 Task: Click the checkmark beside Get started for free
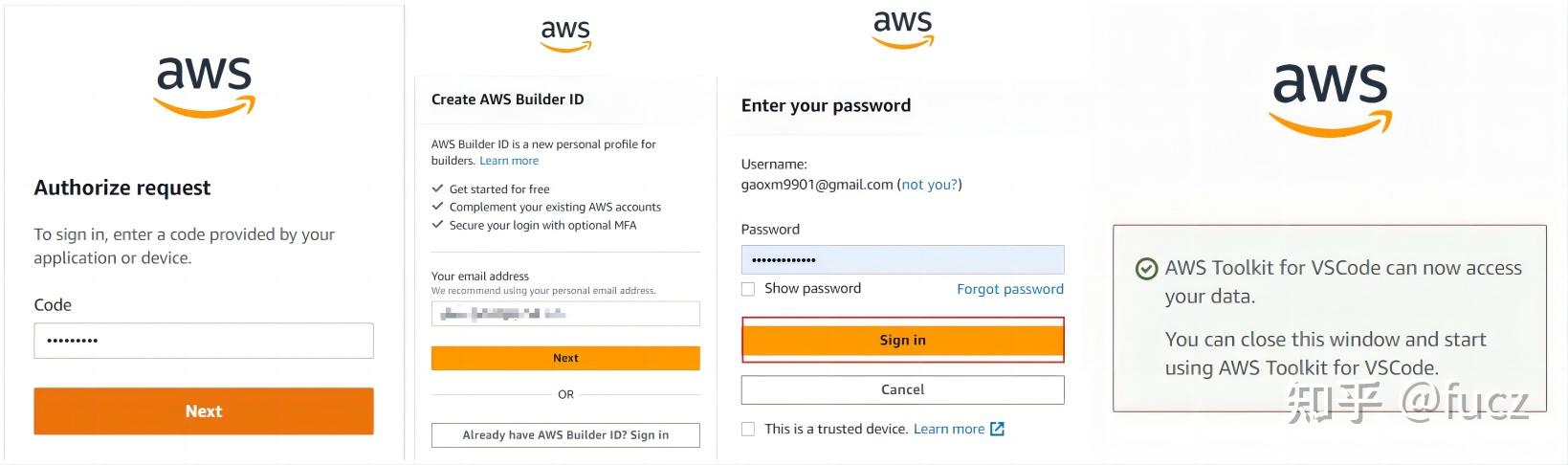click(x=437, y=188)
